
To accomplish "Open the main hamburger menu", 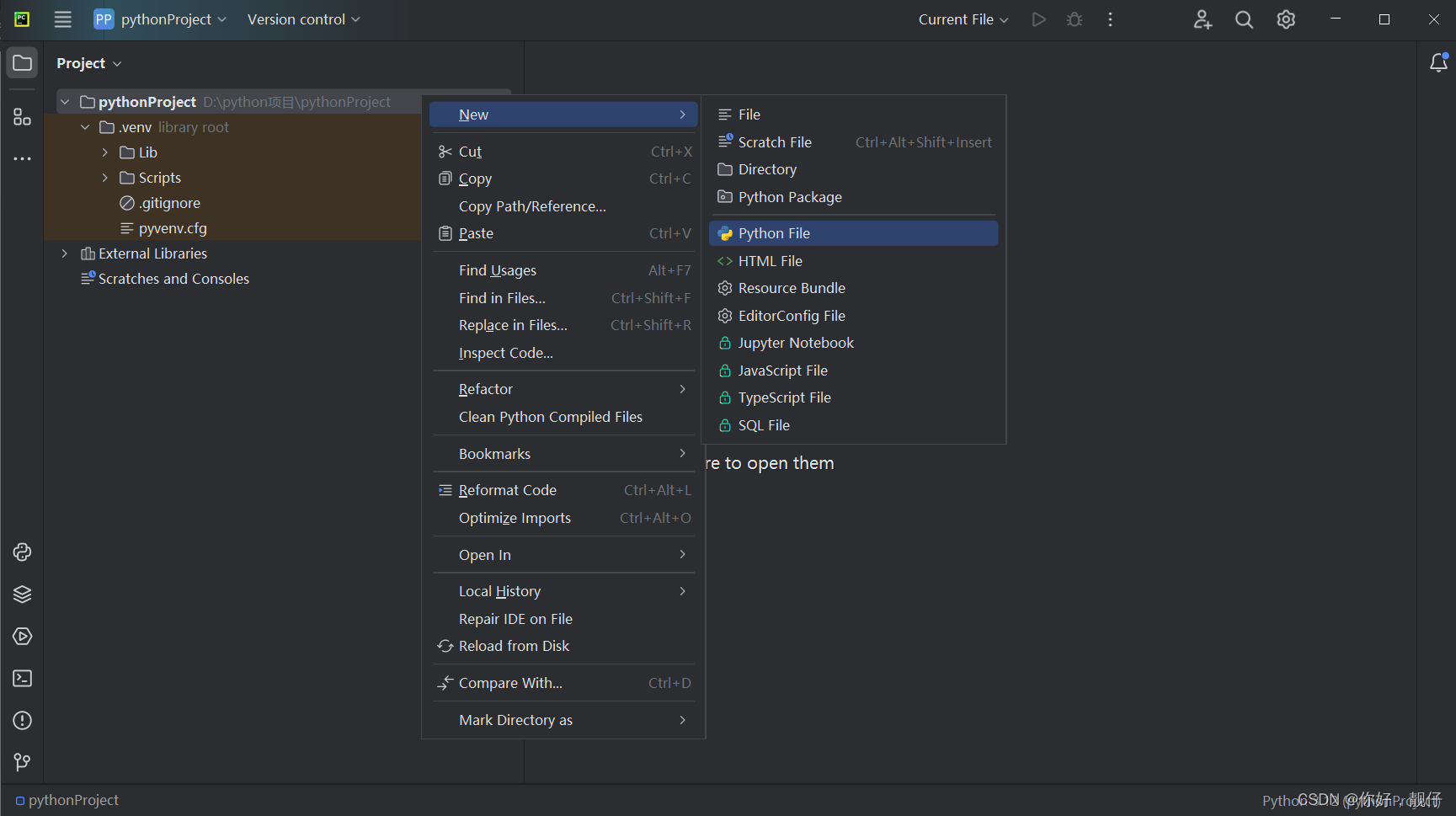I will point(63,19).
